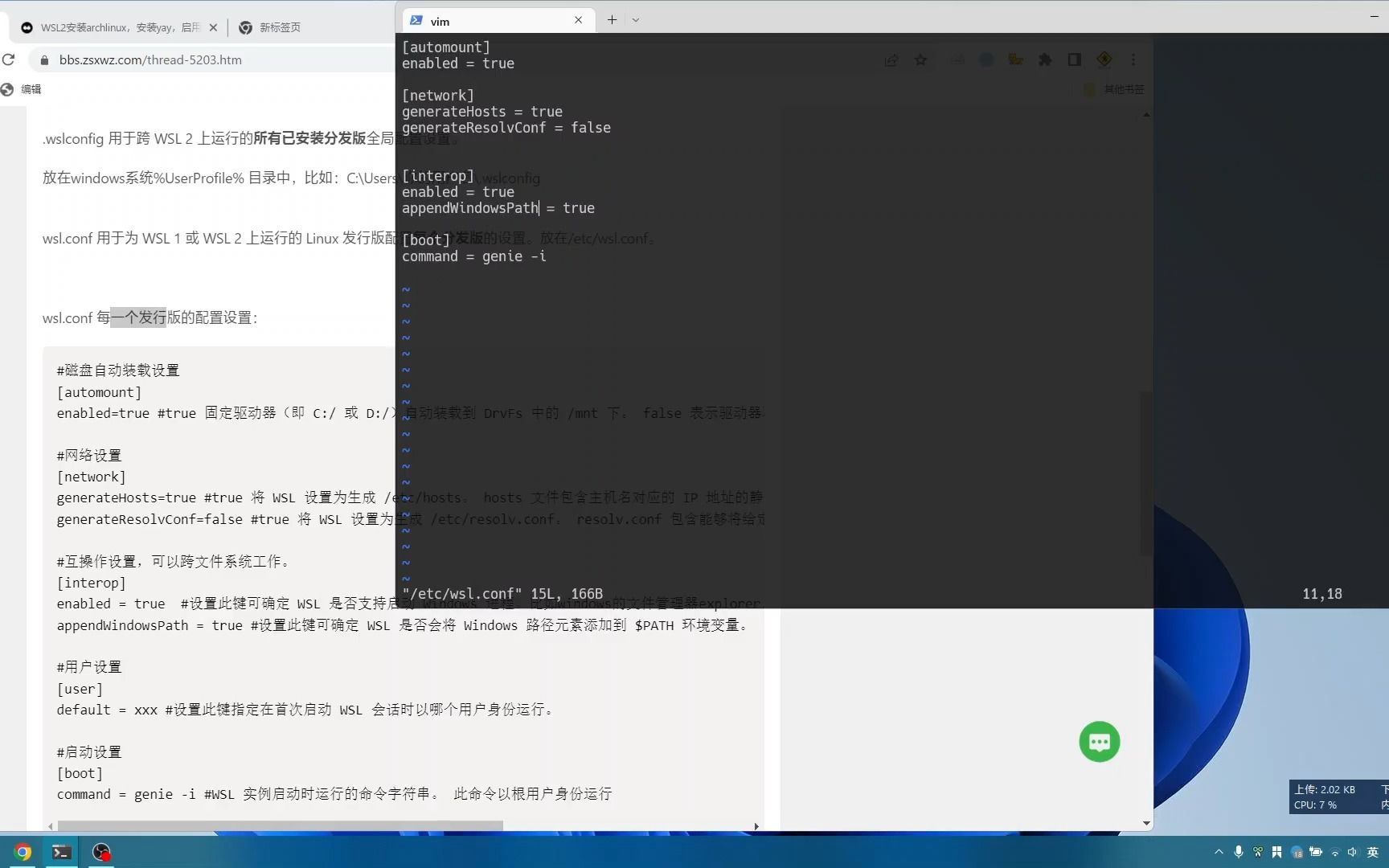Image resolution: width=1389 pixels, height=868 pixels.
Task: Click '#磁盘自动装载设置' comment on webpage
Action: (118, 371)
